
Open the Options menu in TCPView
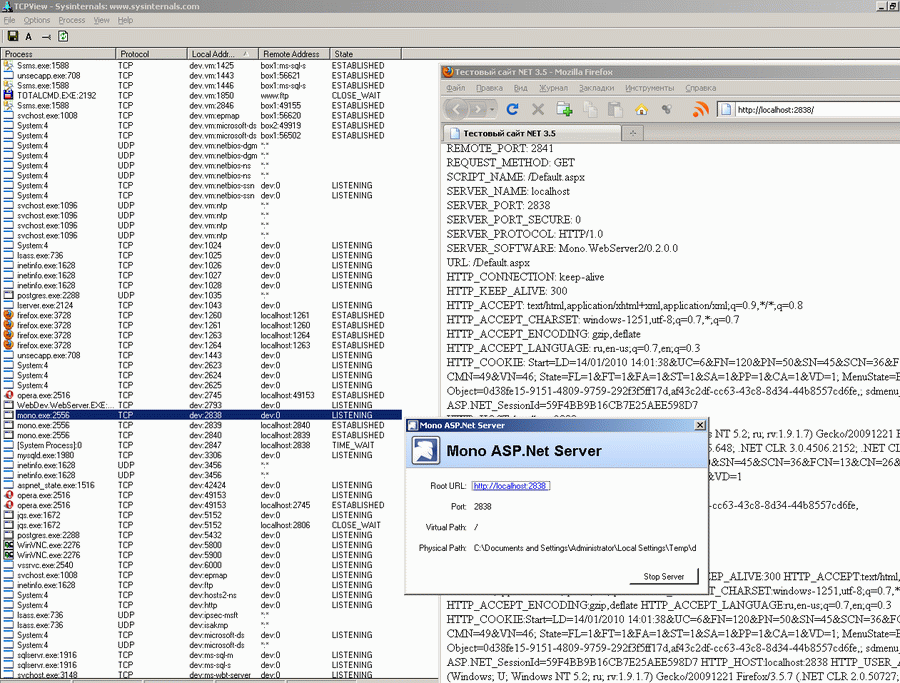[37, 20]
